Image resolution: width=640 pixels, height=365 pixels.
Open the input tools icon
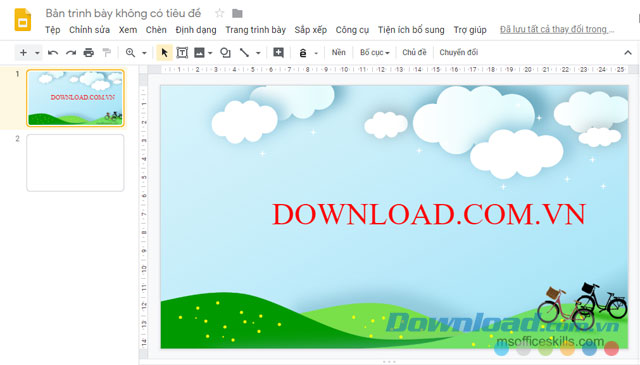[303, 53]
